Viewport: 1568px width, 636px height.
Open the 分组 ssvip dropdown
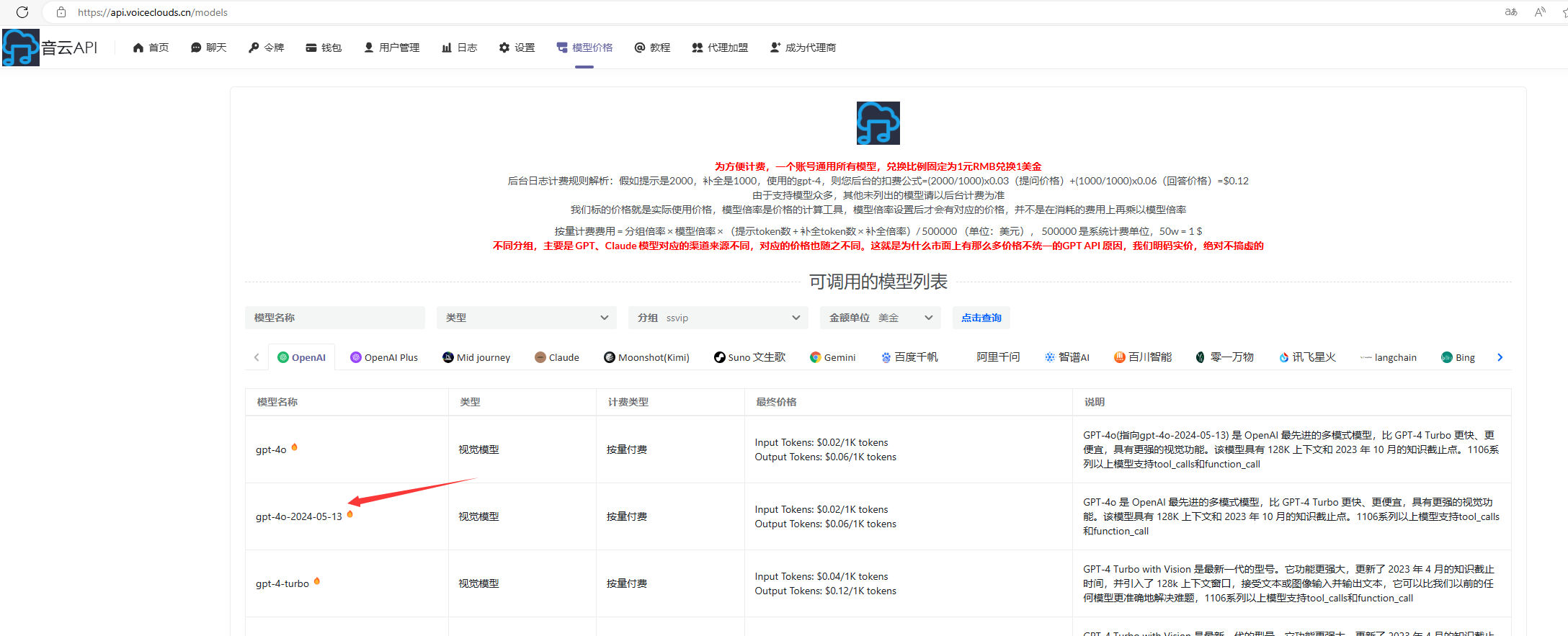coord(718,318)
